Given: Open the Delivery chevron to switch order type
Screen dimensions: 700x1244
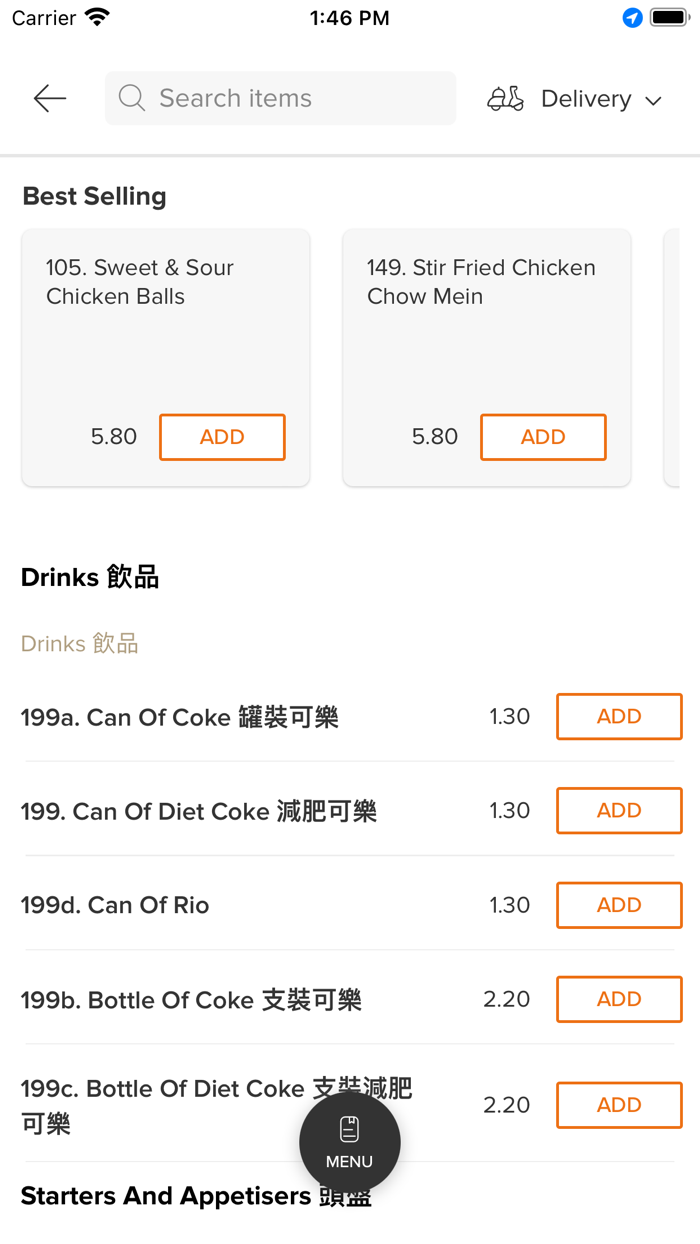Looking at the screenshot, I should 652,100.
